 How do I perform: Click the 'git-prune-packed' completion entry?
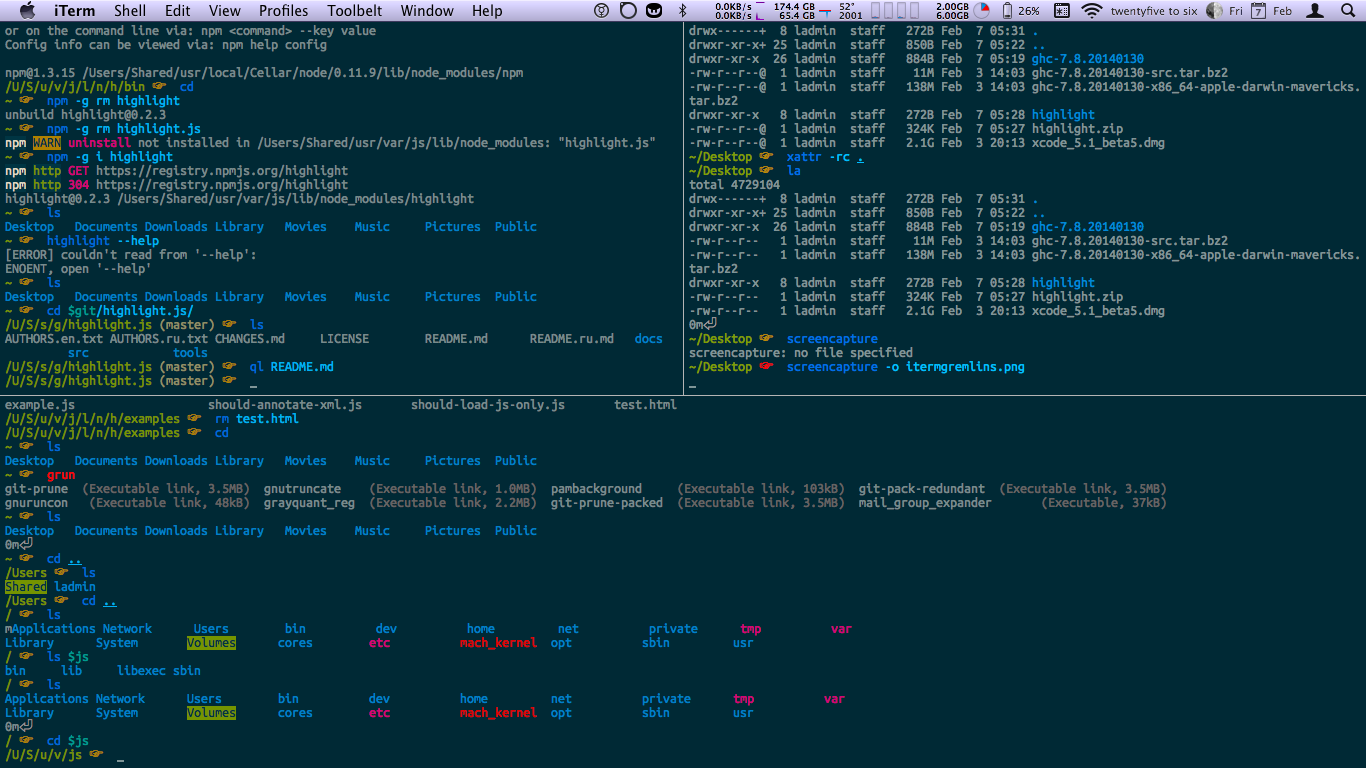(607, 503)
